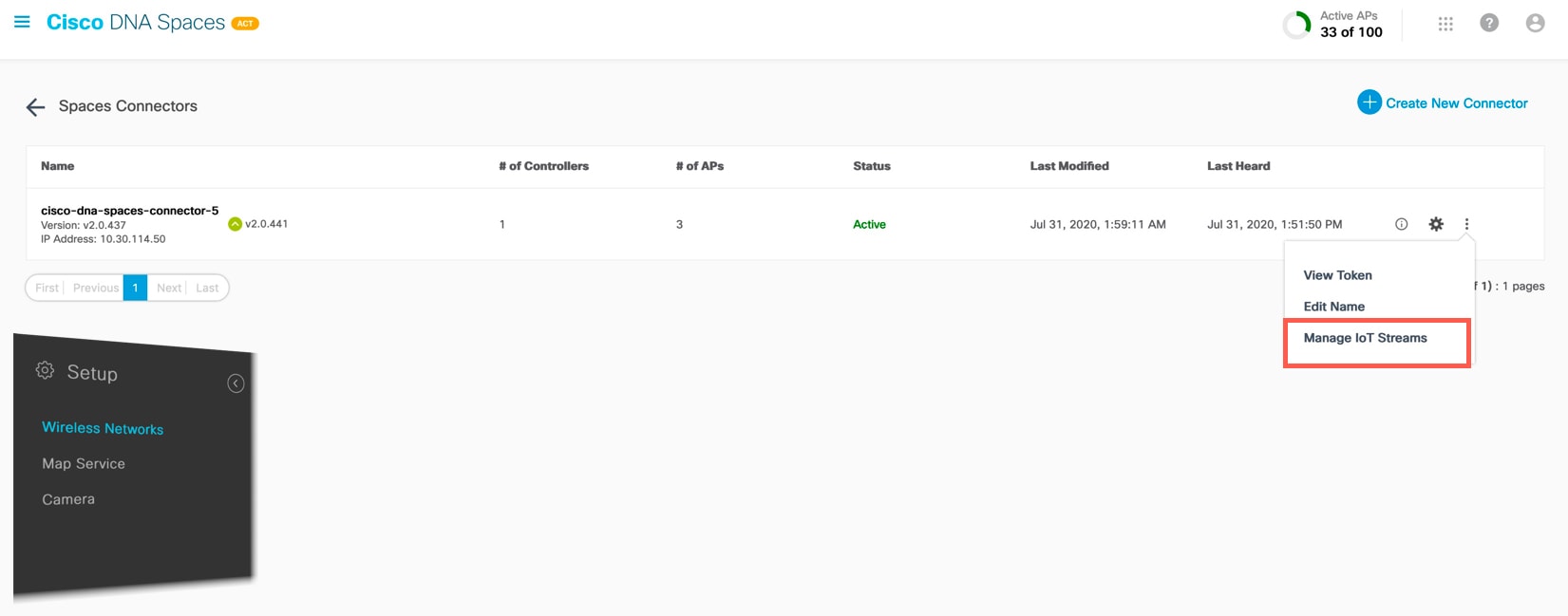Viewport: 1568px width, 616px height.
Task: Show connector info via the info icon
Action: (1401, 224)
